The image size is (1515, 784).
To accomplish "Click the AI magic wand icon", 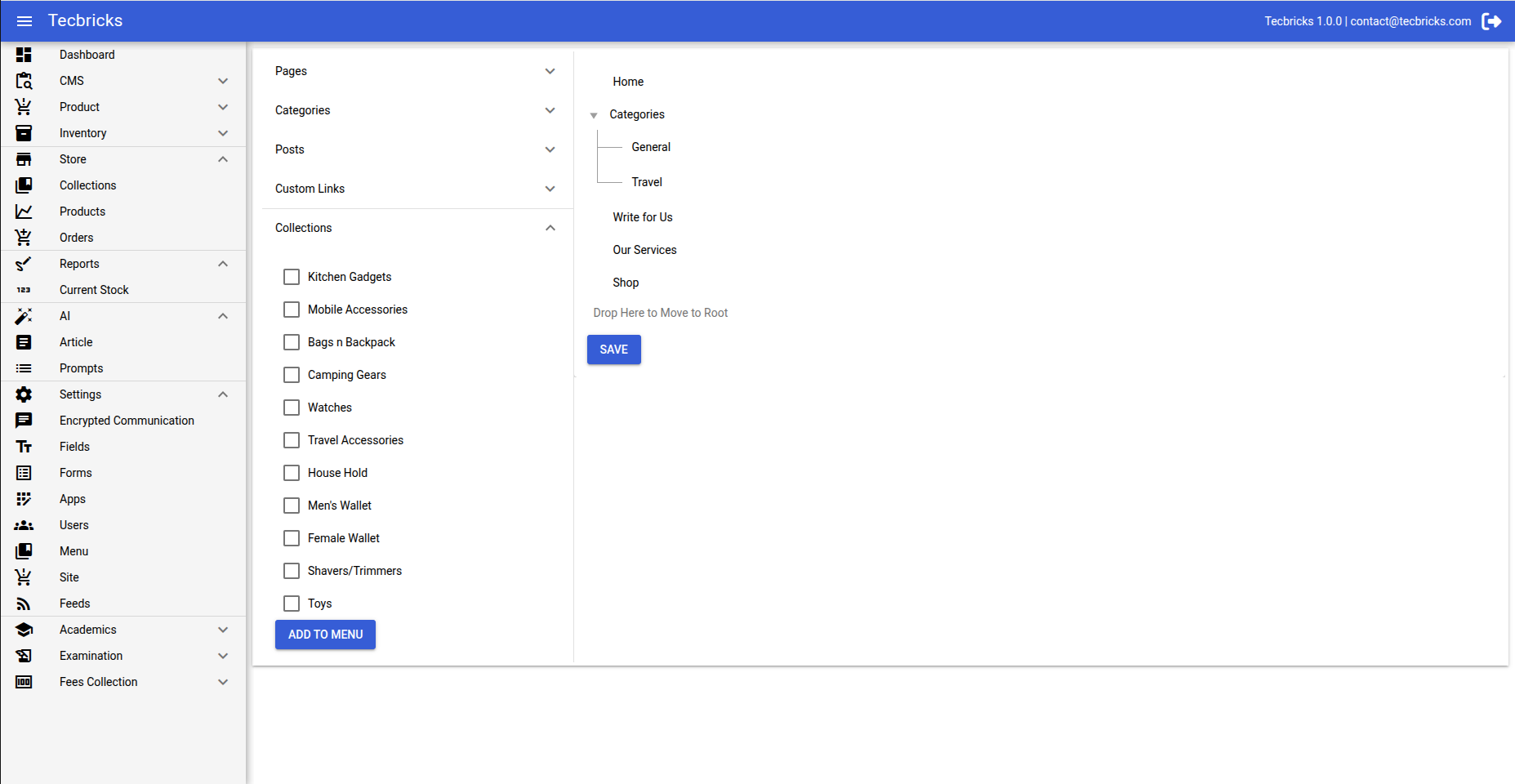I will pyautogui.click(x=24, y=316).
